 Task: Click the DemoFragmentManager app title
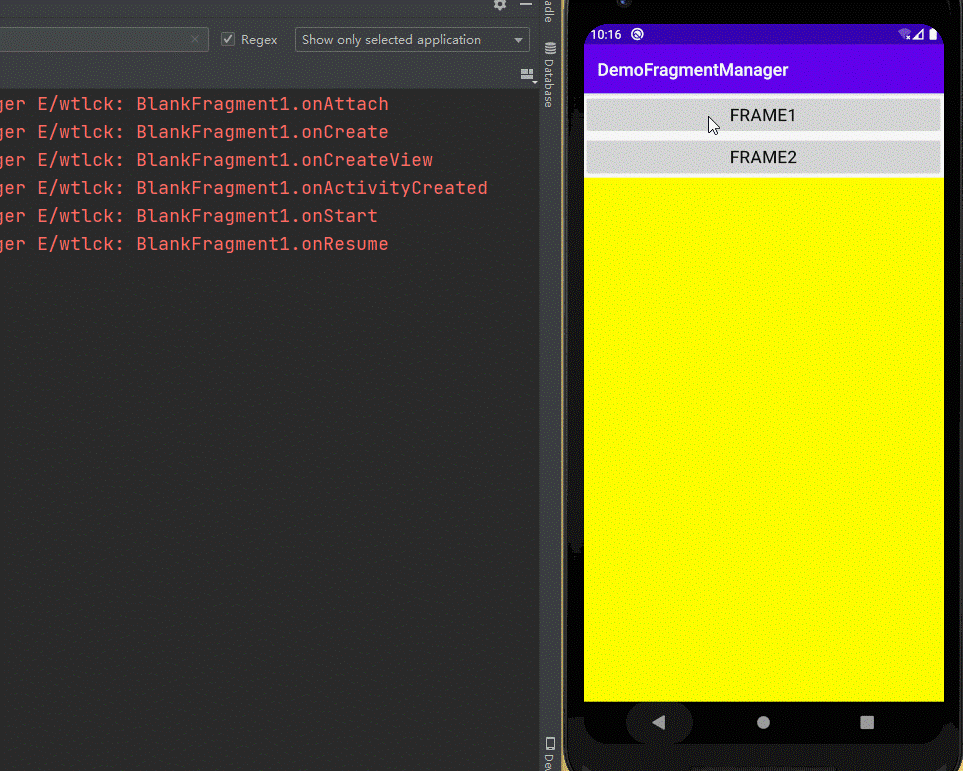pyautogui.click(x=693, y=70)
